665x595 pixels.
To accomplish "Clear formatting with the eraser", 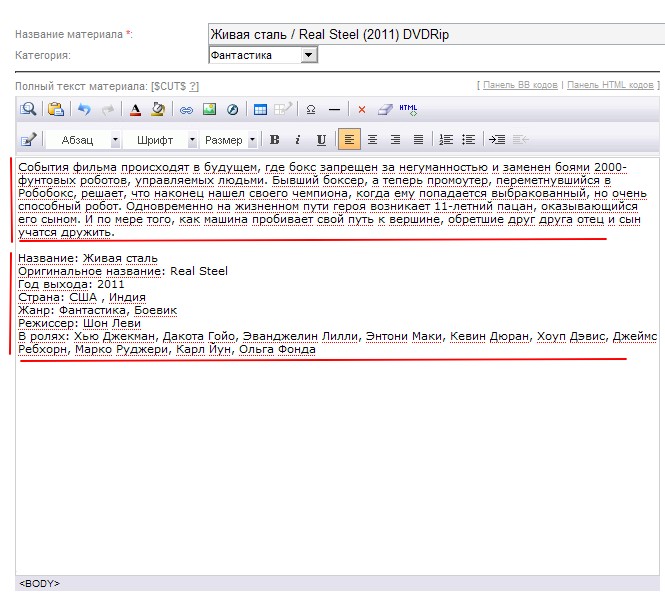I will [x=385, y=109].
